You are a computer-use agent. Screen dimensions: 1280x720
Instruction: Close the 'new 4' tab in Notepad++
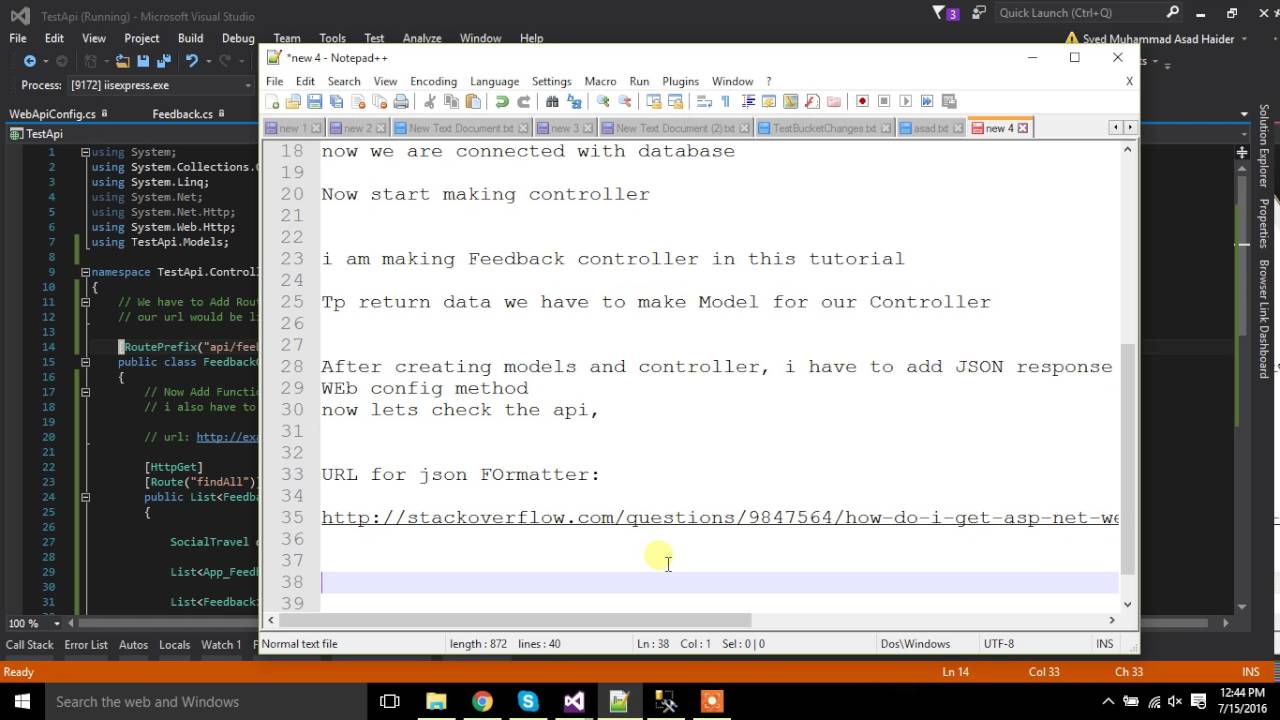pos(1023,128)
